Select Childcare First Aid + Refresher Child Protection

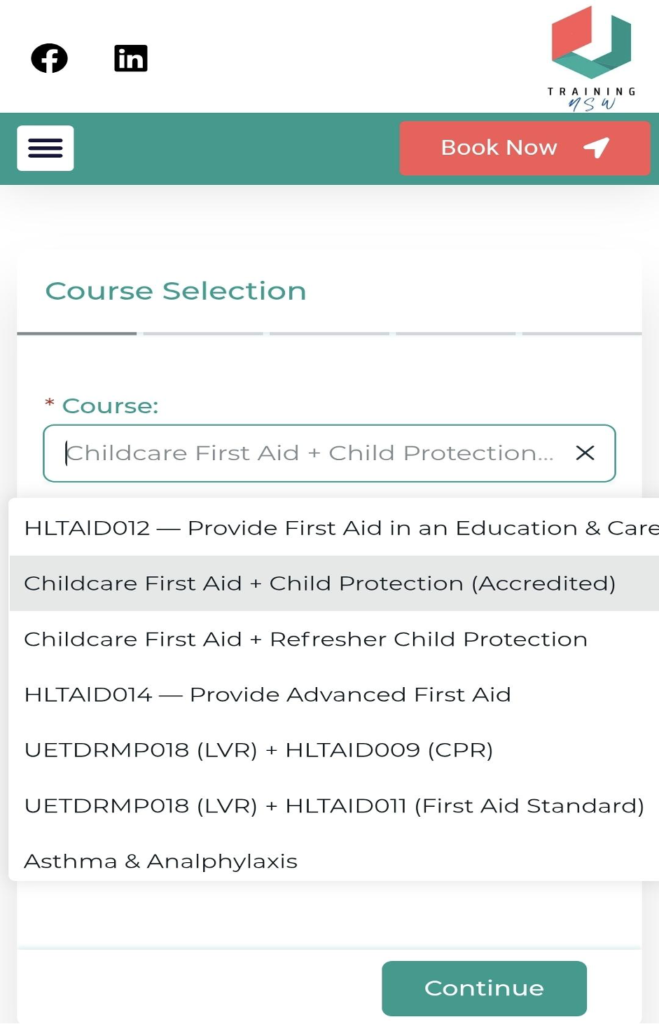[x=306, y=639]
